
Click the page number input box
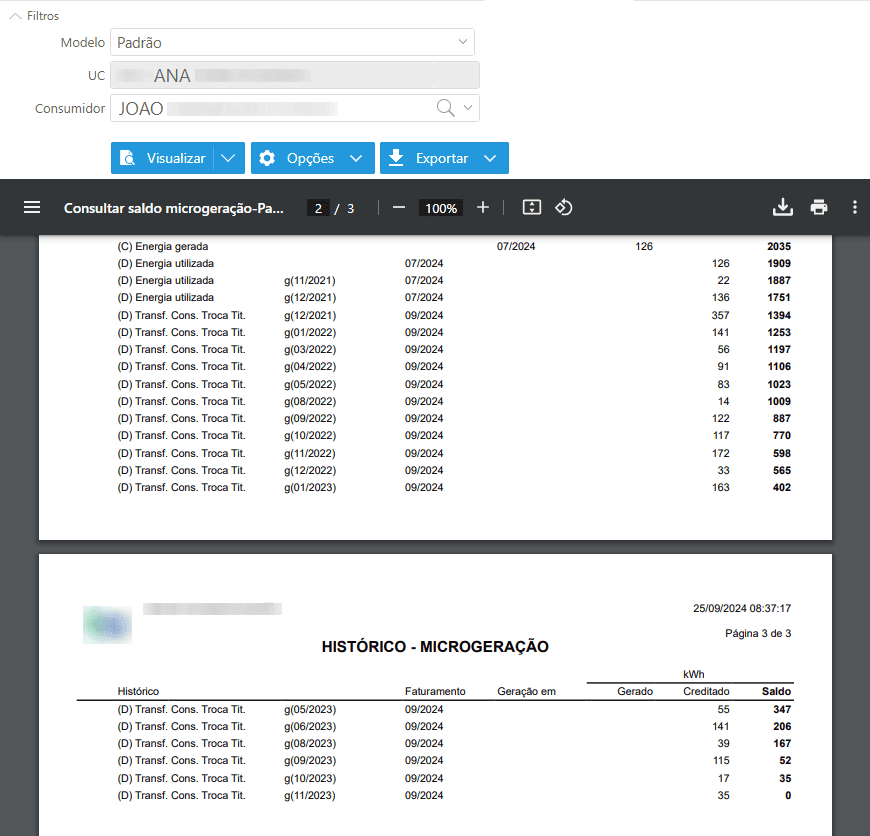point(318,208)
